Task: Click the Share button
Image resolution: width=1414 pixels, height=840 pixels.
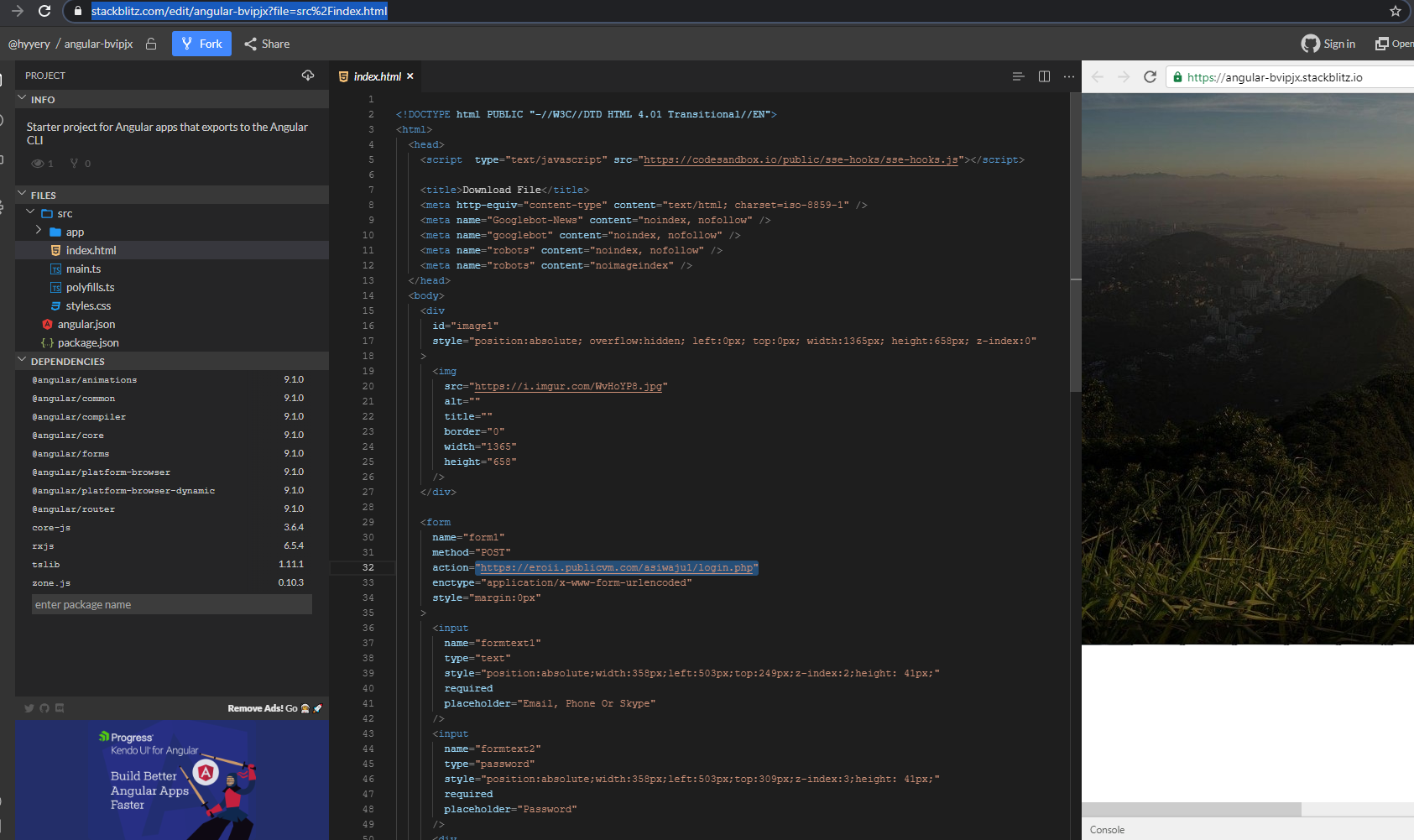Action: (267, 44)
